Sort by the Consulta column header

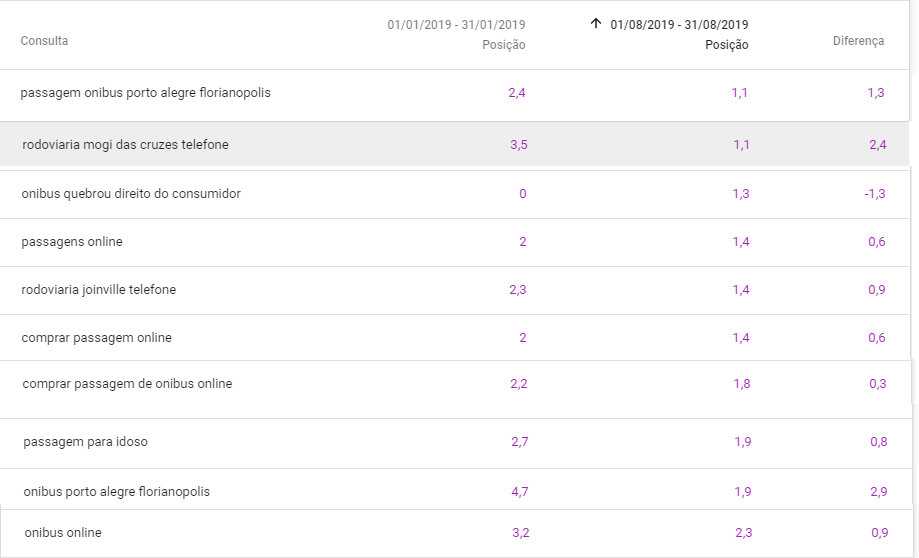click(x=45, y=41)
